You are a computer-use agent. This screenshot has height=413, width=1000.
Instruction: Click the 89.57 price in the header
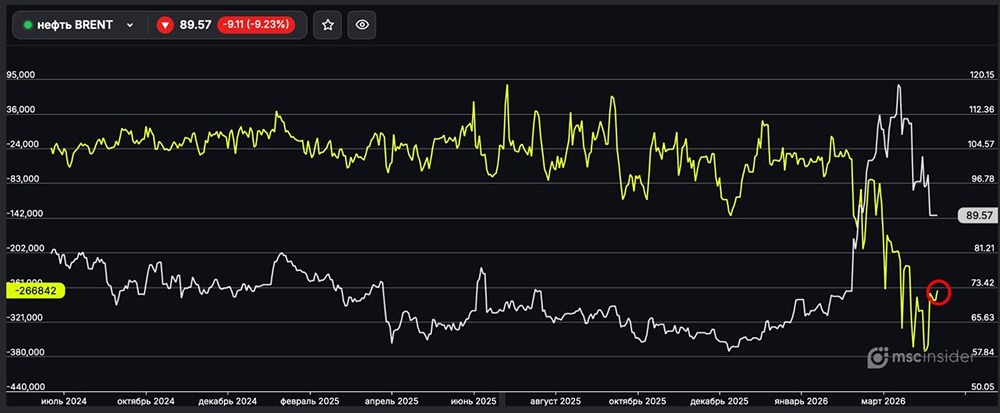tap(195, 25)
